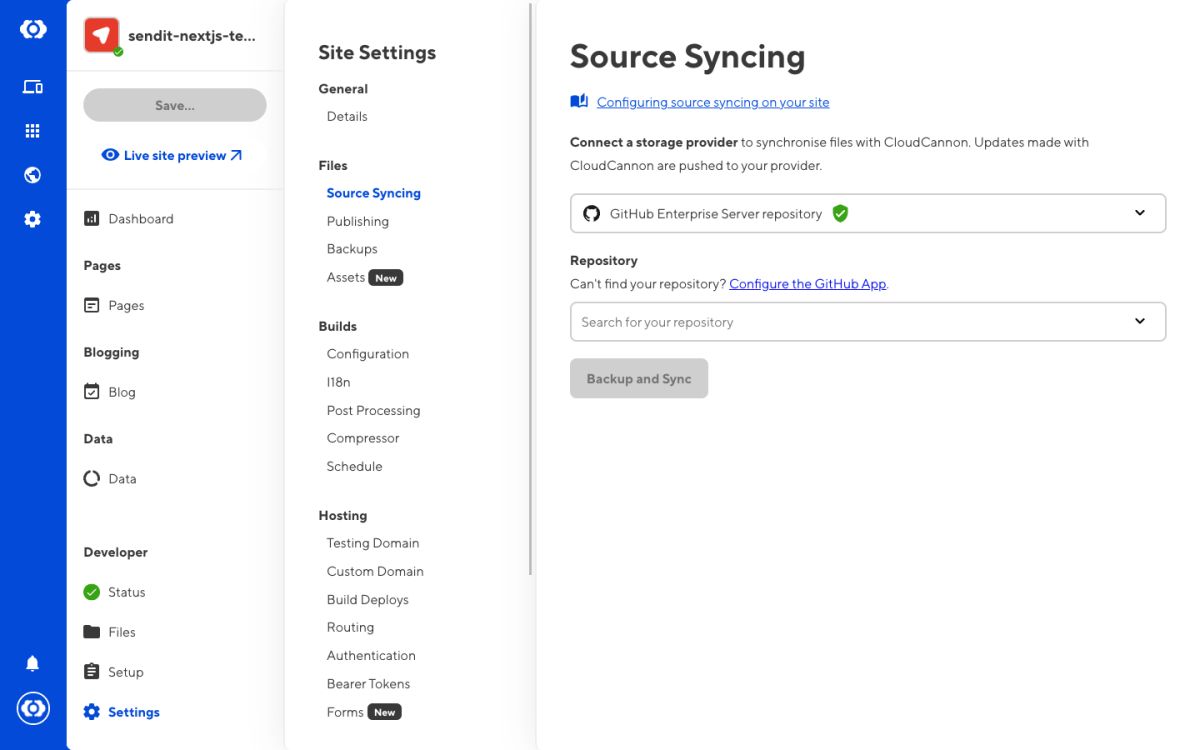Click the account avatar icon

coord(33,709)
